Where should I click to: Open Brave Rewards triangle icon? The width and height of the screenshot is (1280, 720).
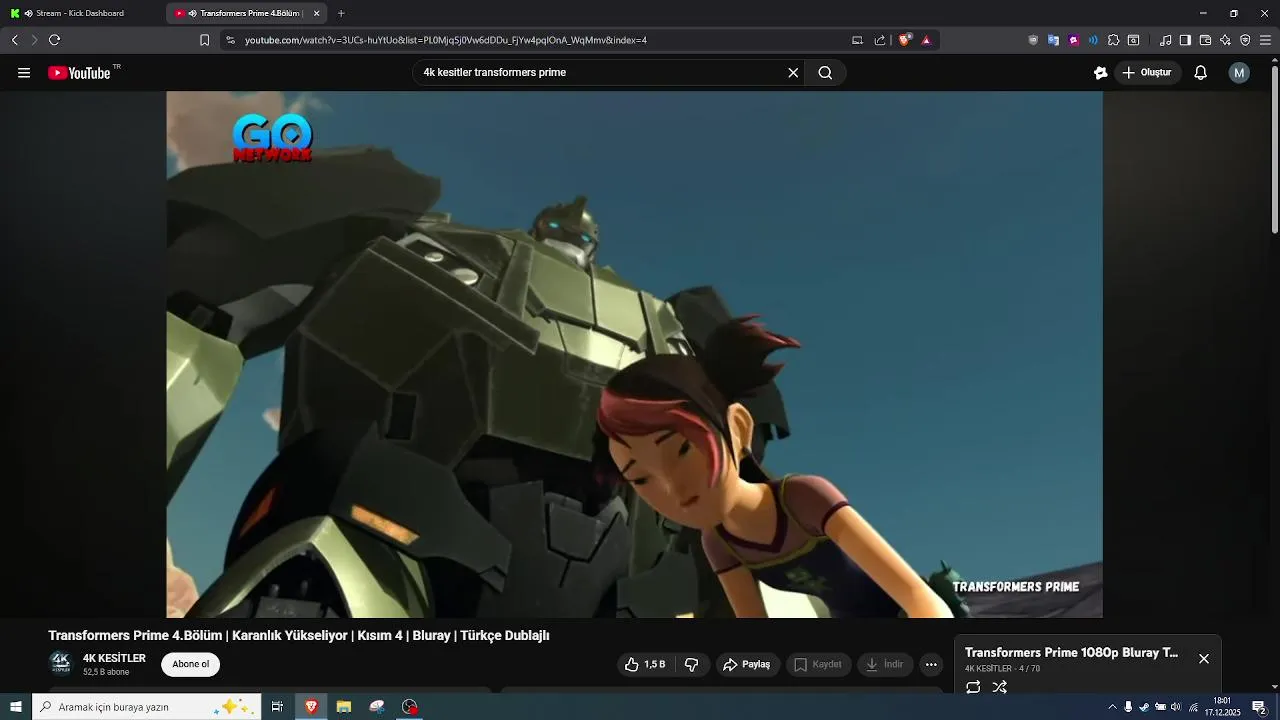click(x=926, y=40)
